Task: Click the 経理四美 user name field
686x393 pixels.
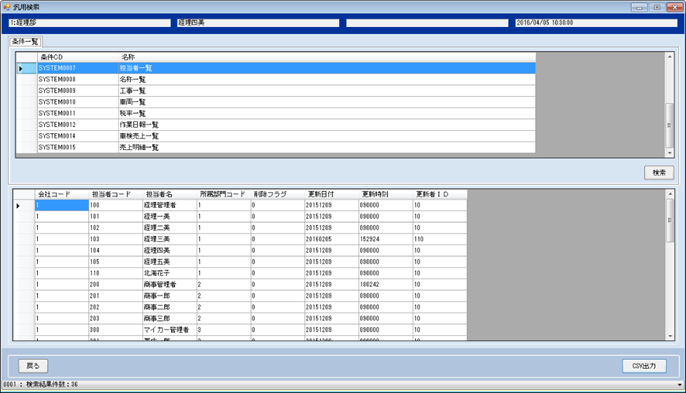Action: coord(258,23)
